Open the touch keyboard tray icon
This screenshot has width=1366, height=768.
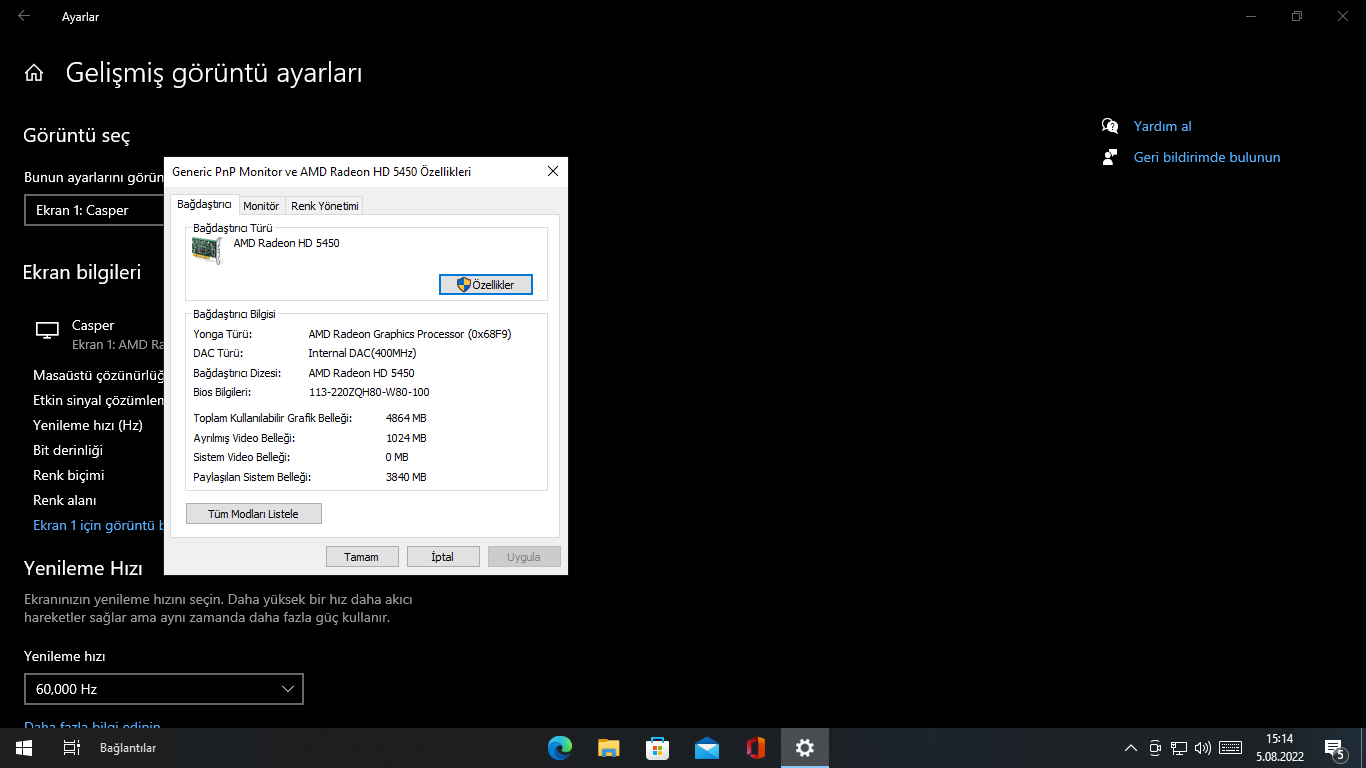coord(1231,748)
